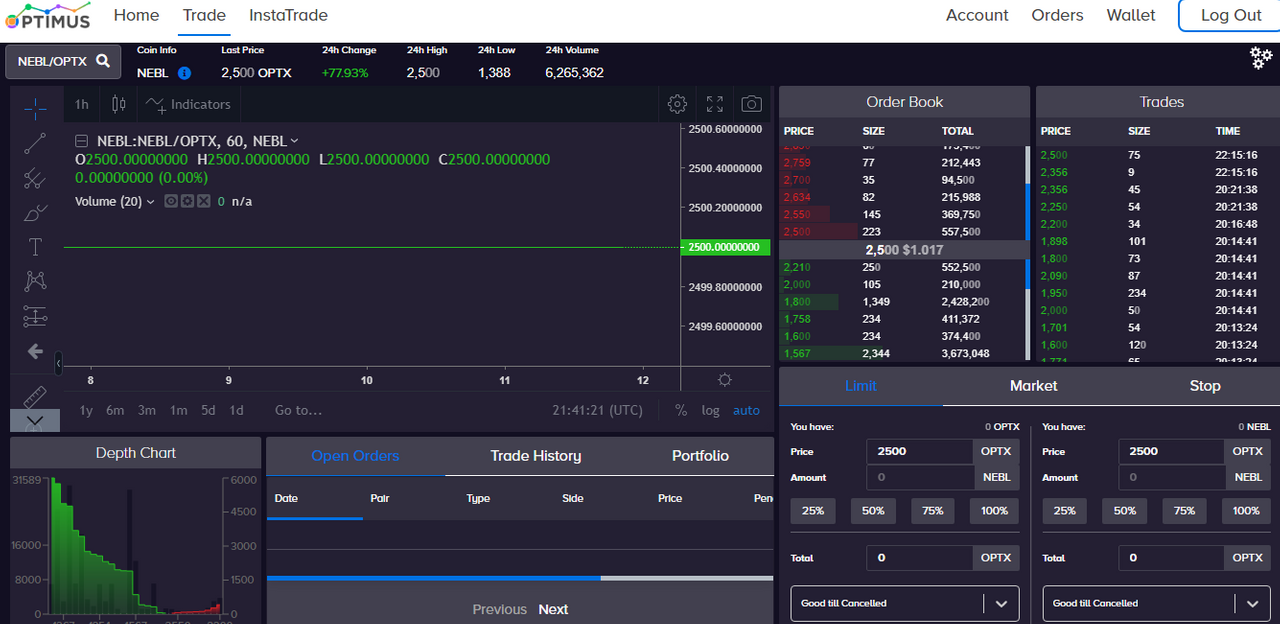This screenshot has height=624, width=1280.
Task: Hide the Volume indicator with eye icon
Action: point(171,201)
